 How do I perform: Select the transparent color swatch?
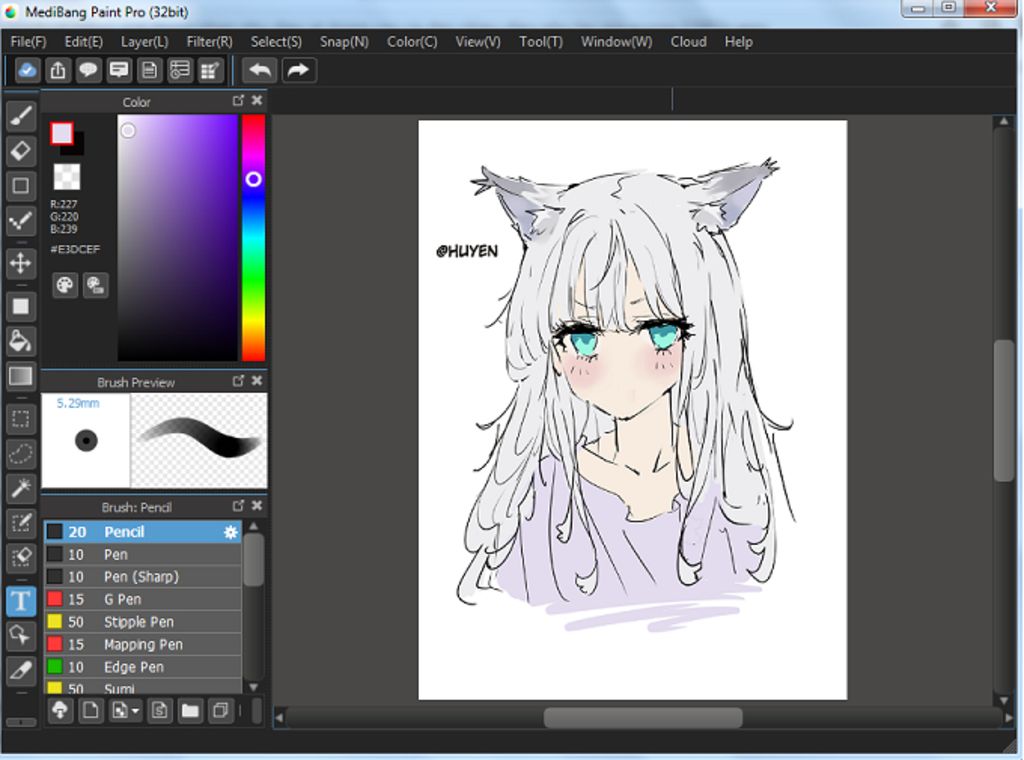click(67, 176)
